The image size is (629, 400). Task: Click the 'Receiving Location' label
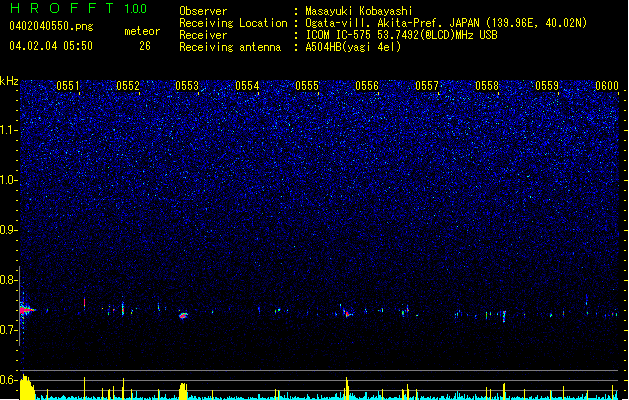(233, 23)
